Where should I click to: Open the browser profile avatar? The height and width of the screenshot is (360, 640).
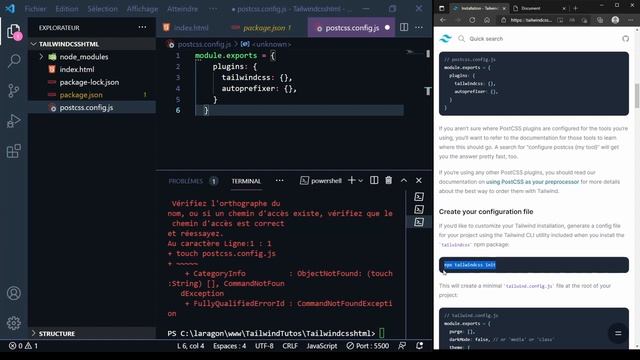pos(615,20)
